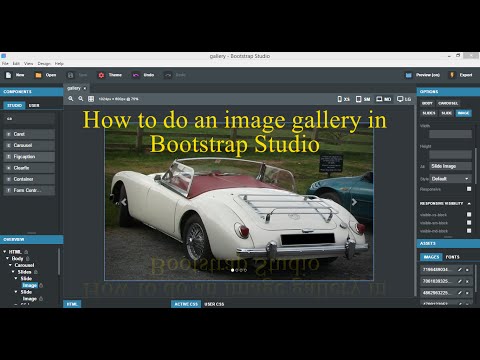Select the Carousel breadcrumb in Options

click(x=448, y=103)
